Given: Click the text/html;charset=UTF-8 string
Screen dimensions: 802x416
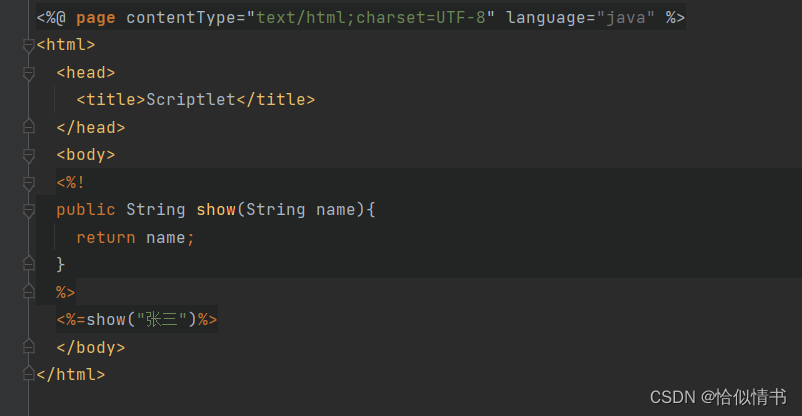Looking at the screenshot, I should point(371,18).
